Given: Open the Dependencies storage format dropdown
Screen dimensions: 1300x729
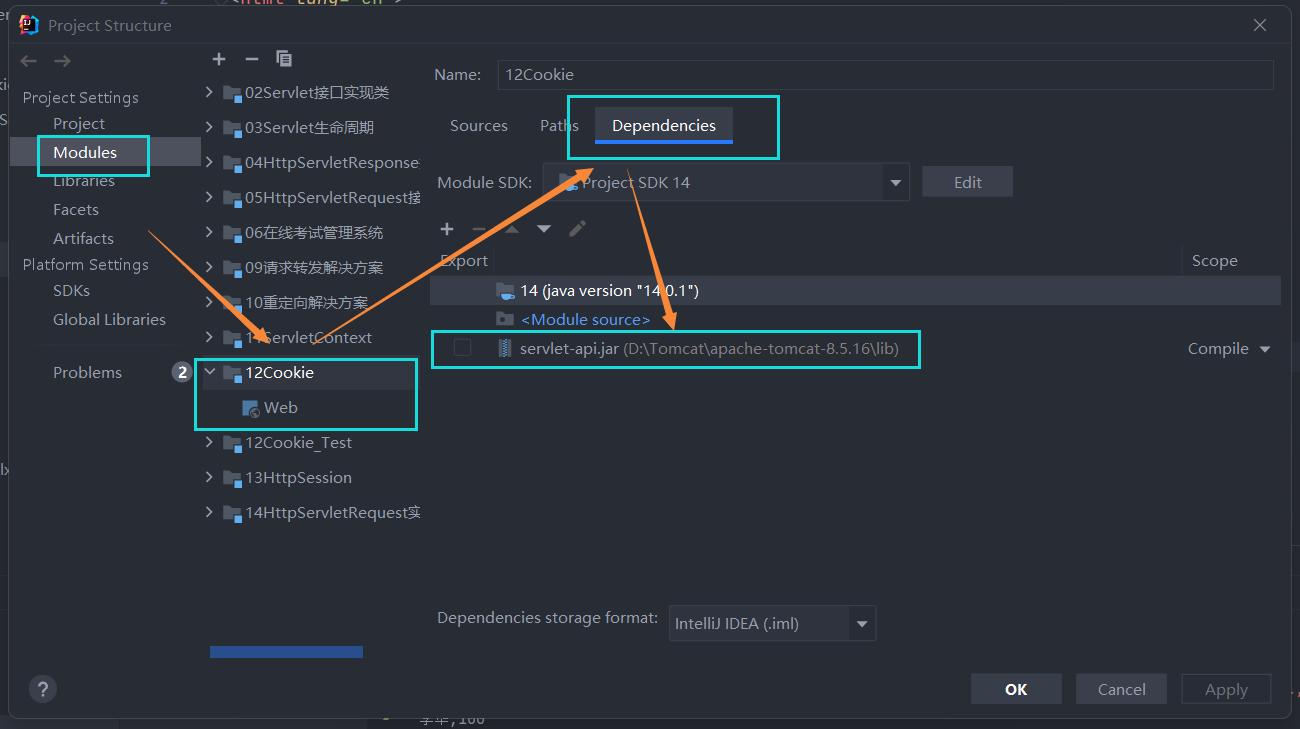Looking at the screenshot, I should [x=861, y=623].
